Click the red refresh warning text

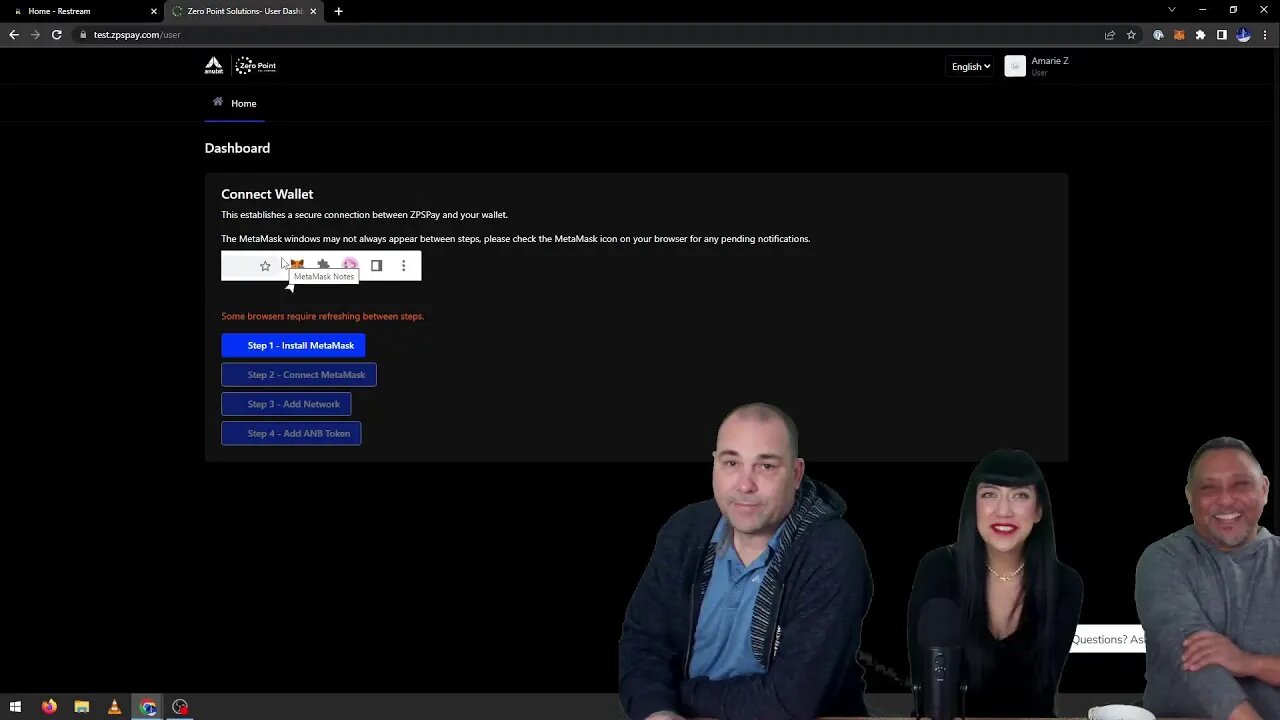click(x=322, y=316)
